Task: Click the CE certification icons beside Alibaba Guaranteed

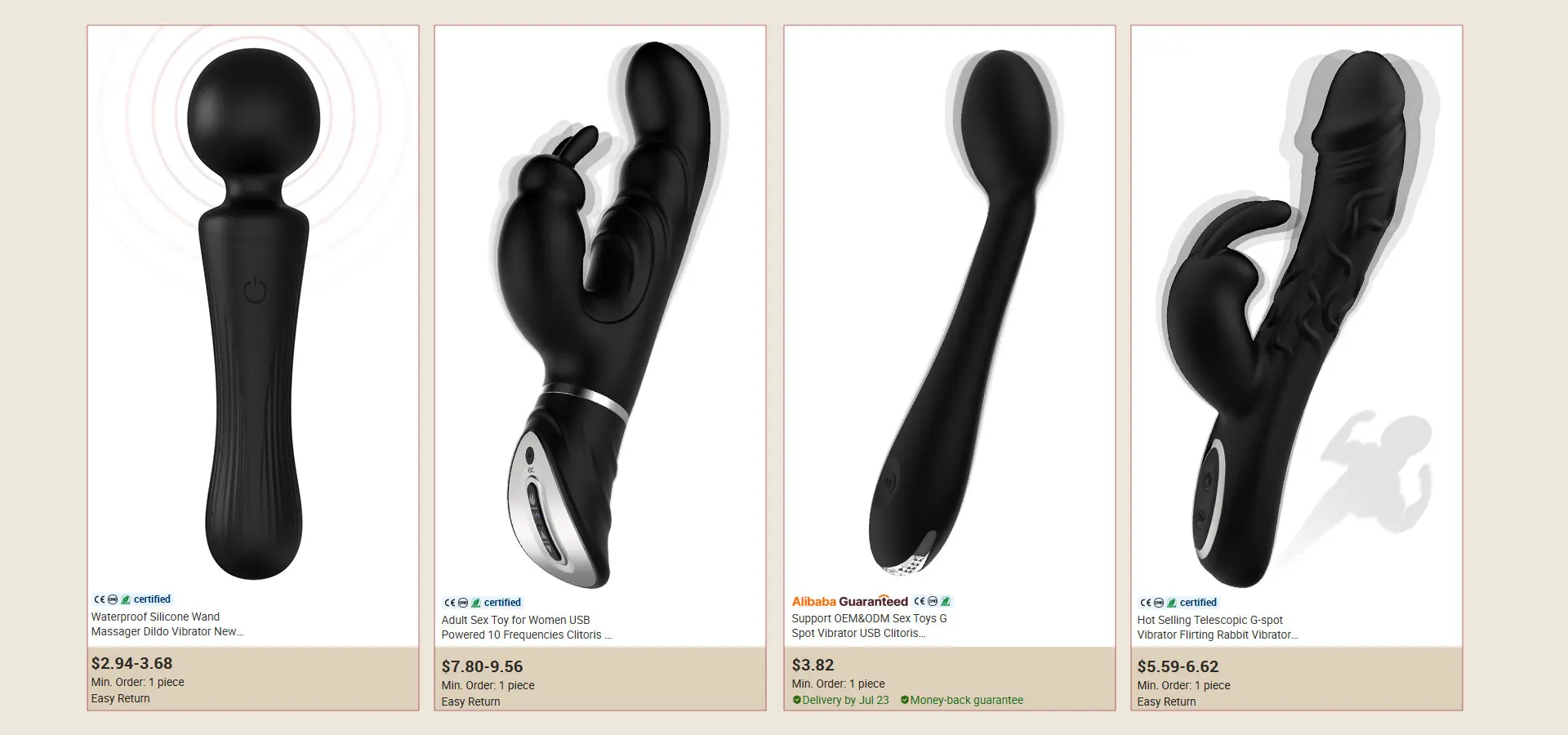Action: coord(932,601)
